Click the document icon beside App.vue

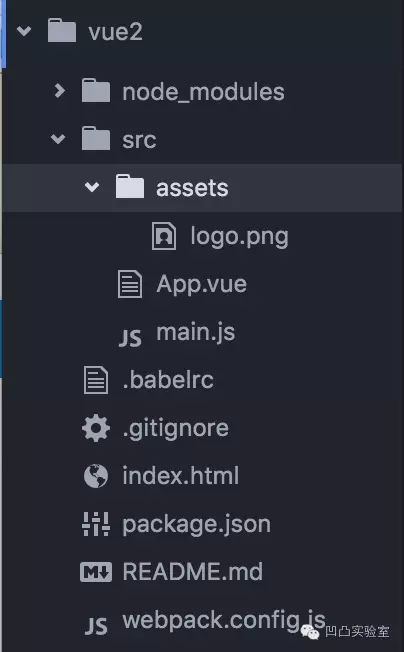coord(130,284)
